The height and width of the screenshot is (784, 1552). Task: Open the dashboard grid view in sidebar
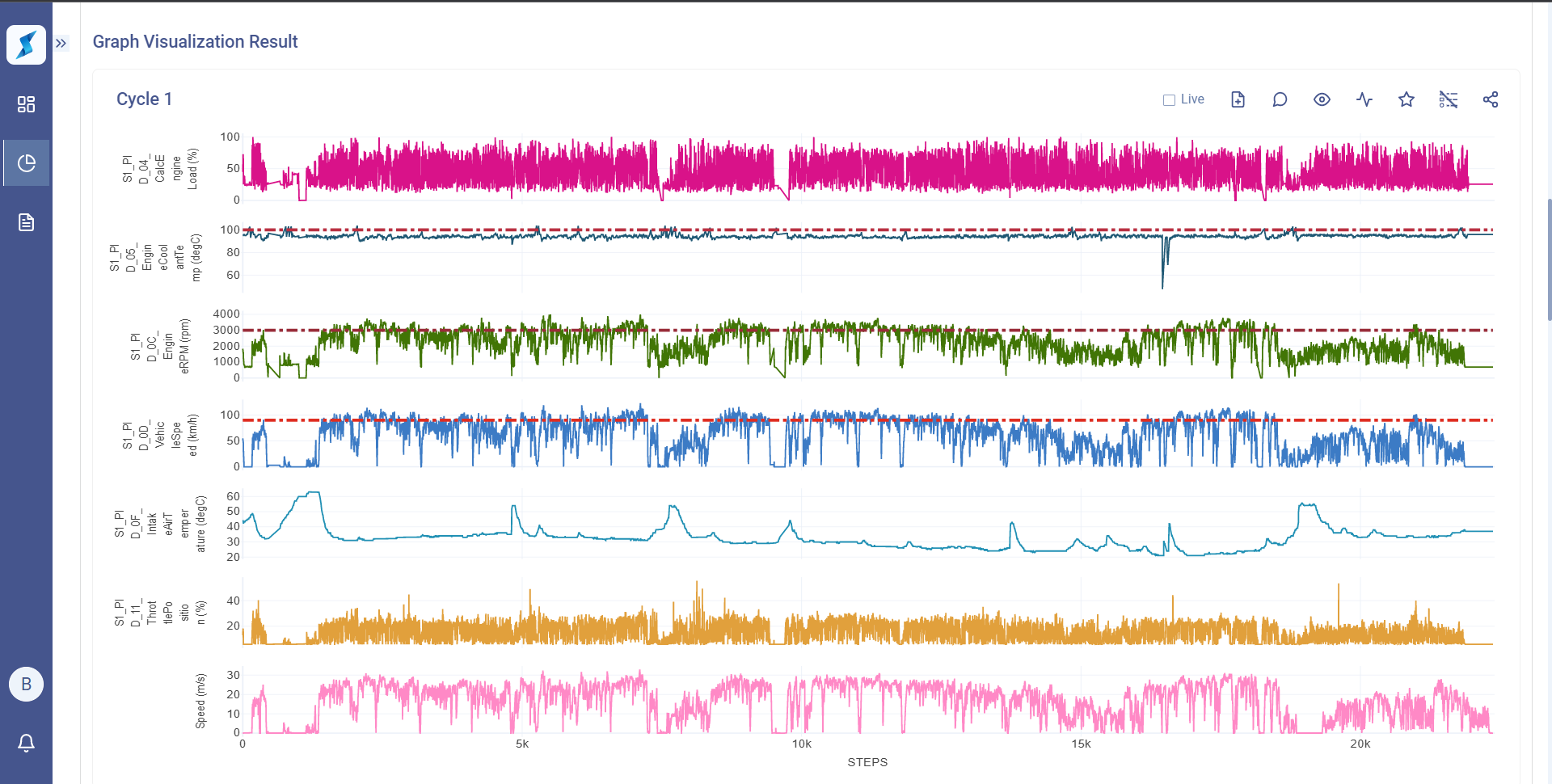coord(26,104)
